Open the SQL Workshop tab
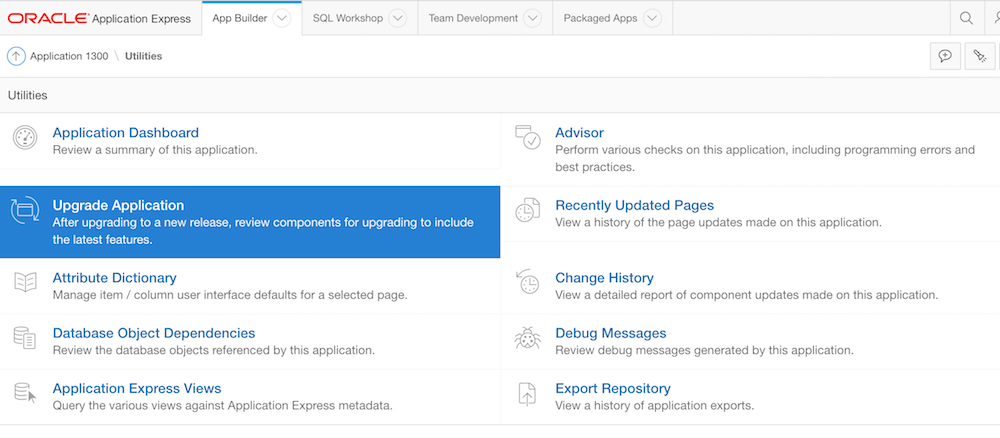This screenshot has height=438, width=1000. tap(347, 18)
